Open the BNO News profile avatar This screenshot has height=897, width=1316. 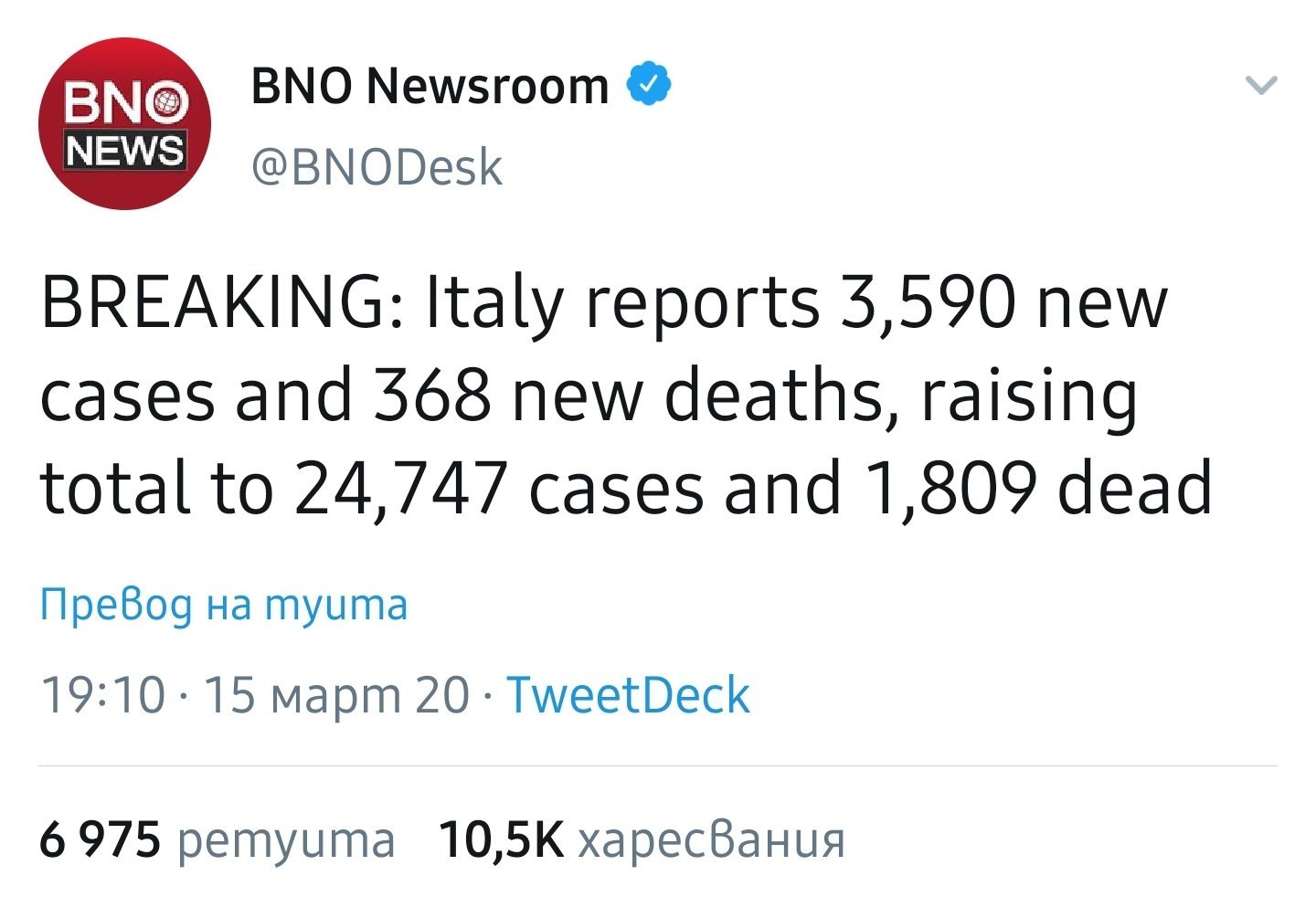click(x=124, y=123)
